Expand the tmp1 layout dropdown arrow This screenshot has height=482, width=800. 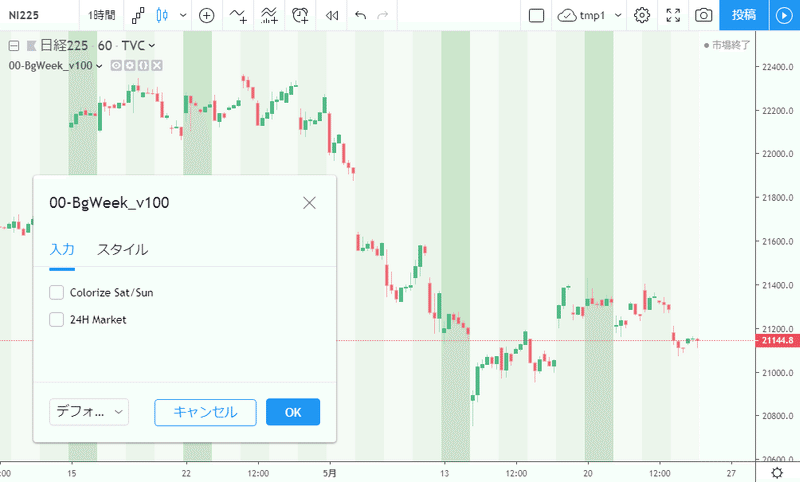(x=618, y=15)
